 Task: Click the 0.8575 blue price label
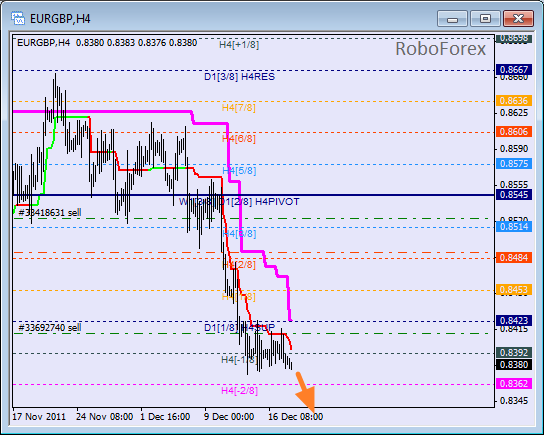(514, 163)
